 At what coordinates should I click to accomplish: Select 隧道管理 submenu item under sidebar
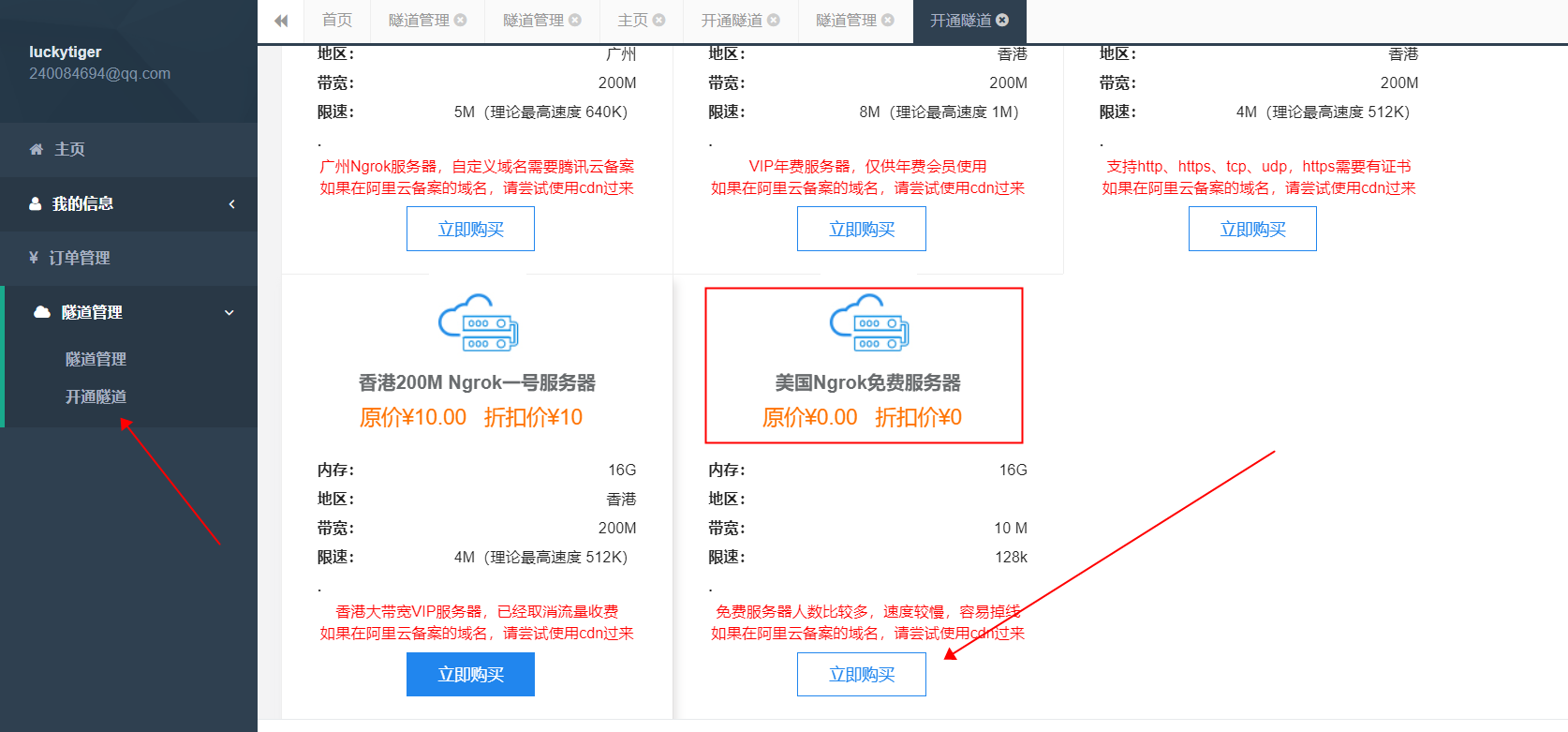coord(96,359)
